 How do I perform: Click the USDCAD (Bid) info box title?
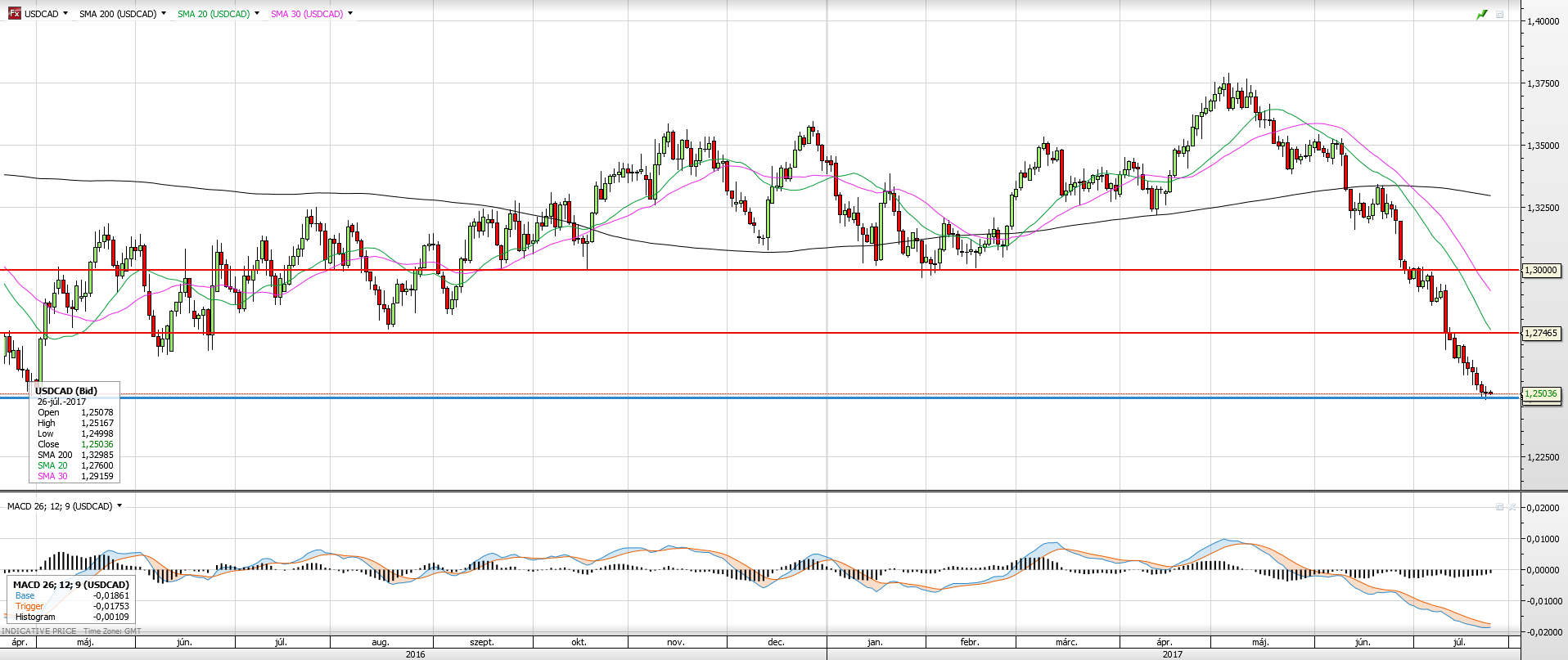pyautogui.click(x=66, y=391)
